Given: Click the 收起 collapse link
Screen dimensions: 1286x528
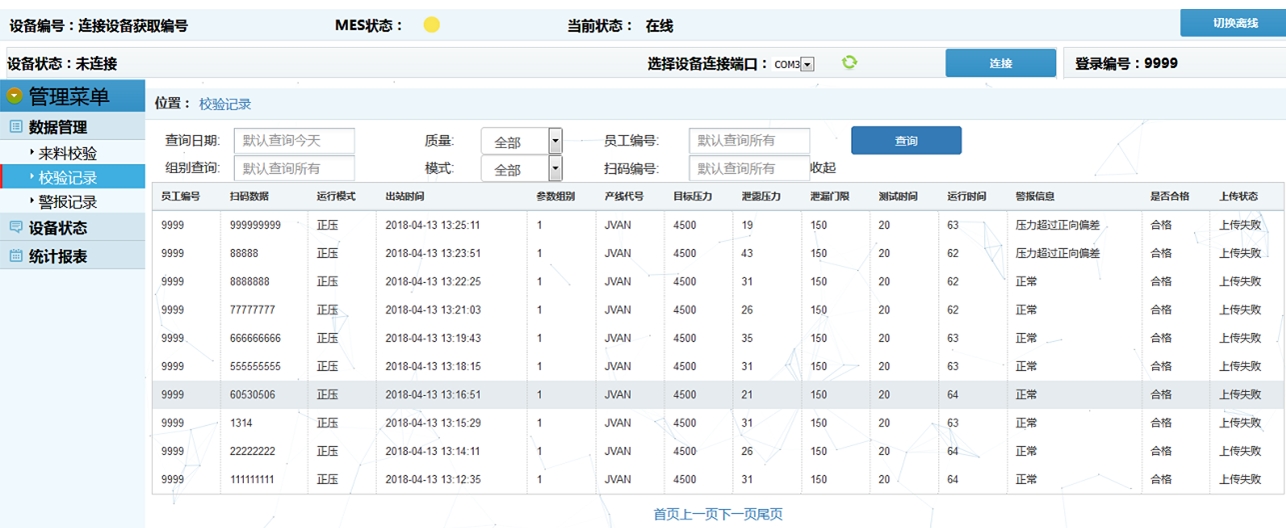Looking at the screenshot, I should click(822, 168).
